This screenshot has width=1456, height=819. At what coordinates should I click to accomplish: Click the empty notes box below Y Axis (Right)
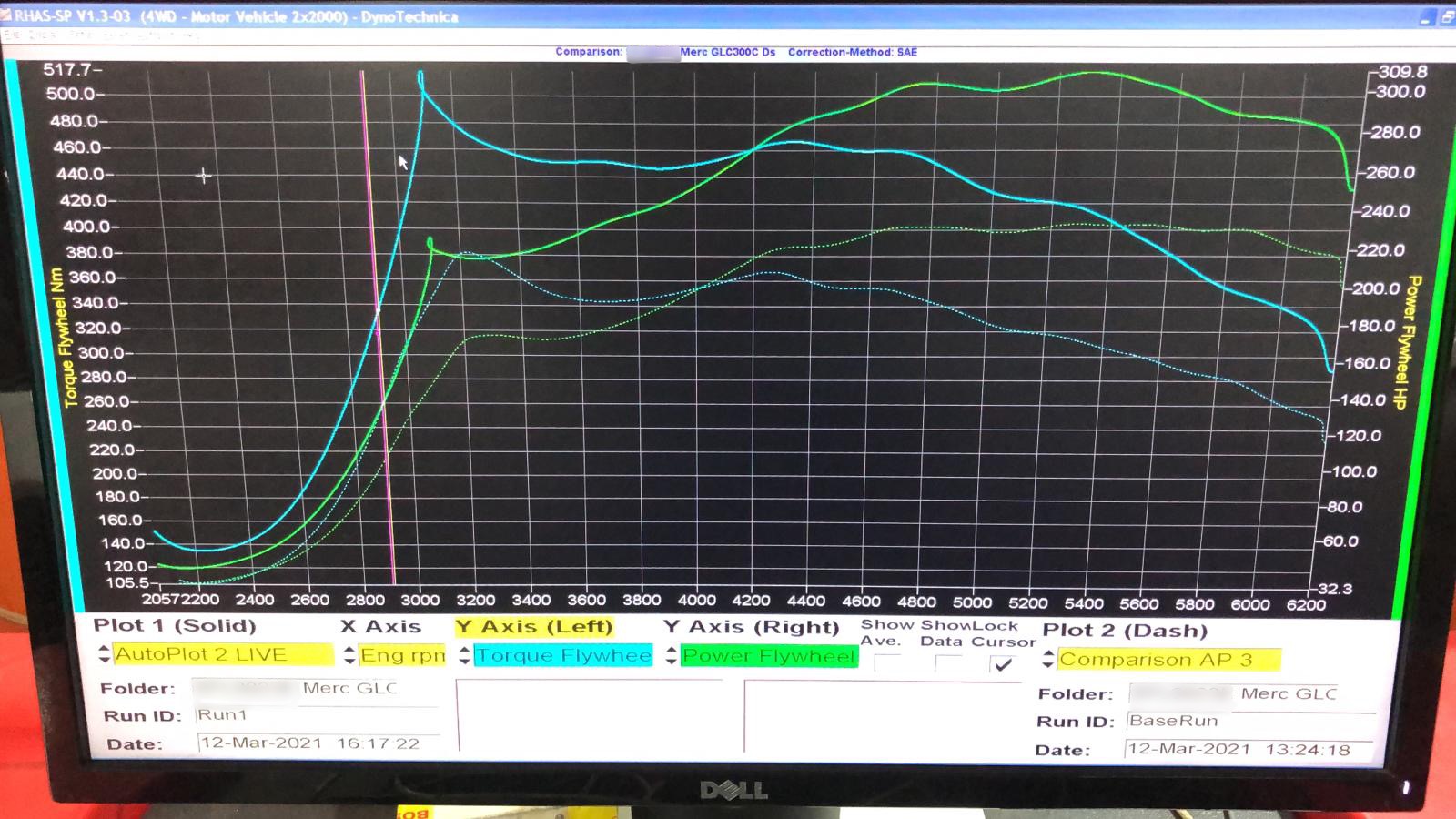[x=883, y=717]
